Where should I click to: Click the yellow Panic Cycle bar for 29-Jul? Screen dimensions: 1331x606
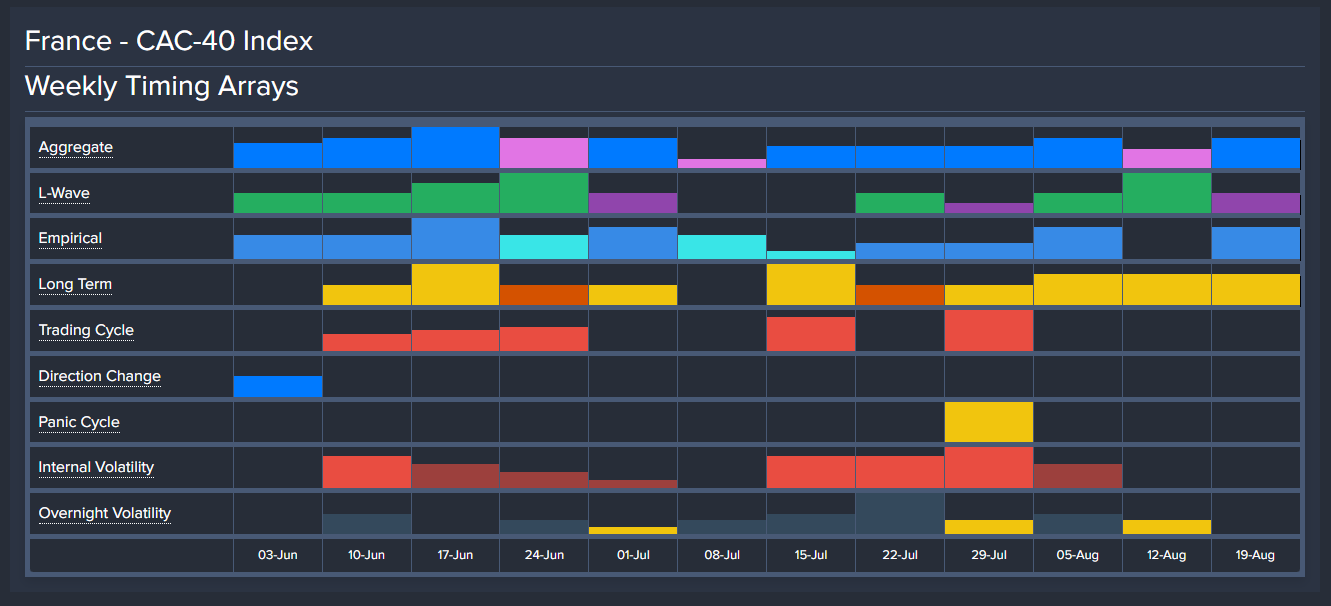point(989,422)
